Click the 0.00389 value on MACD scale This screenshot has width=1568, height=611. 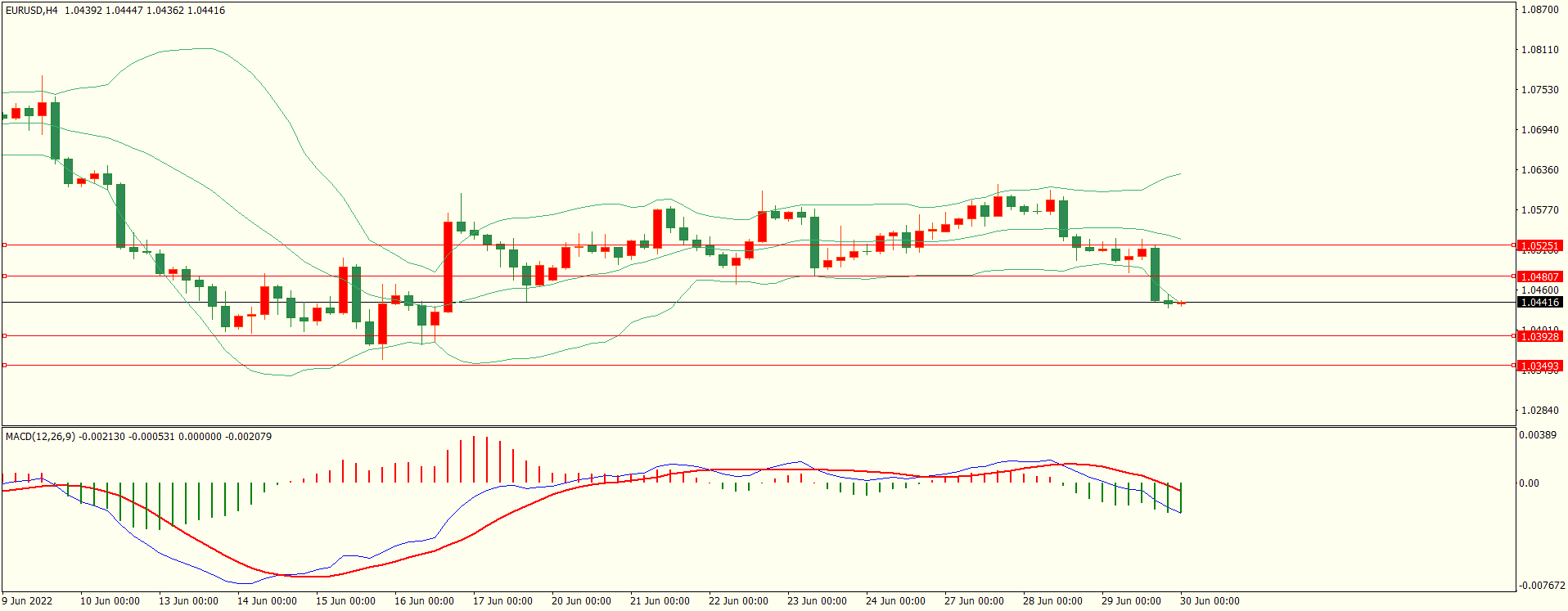point(1538,435)
